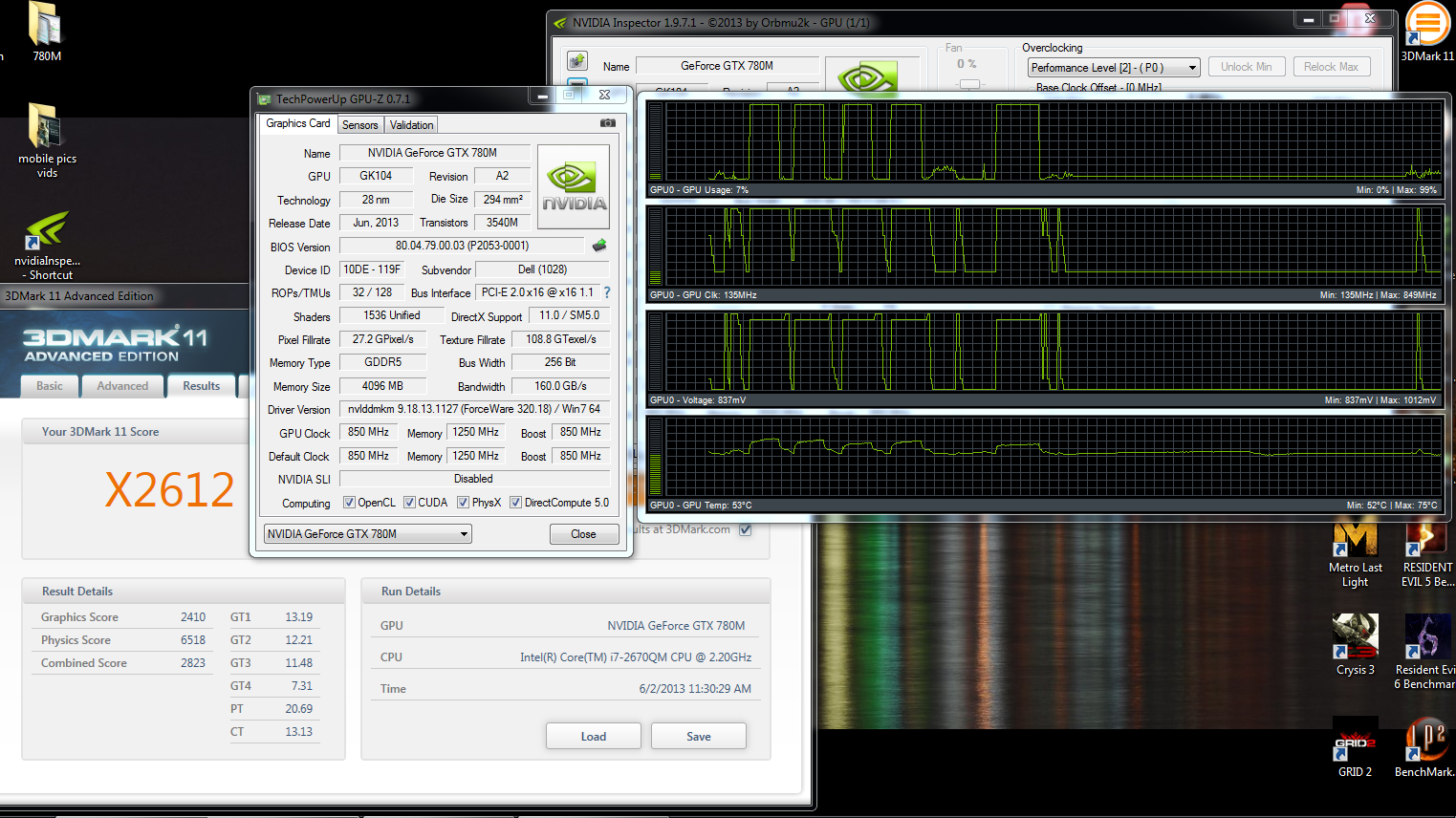Open the Metro Last Light shortcut

pos(1355,538)
